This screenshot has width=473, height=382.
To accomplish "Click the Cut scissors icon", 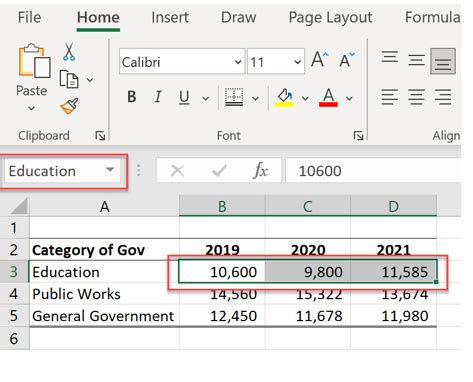I will tap(69, 52).
